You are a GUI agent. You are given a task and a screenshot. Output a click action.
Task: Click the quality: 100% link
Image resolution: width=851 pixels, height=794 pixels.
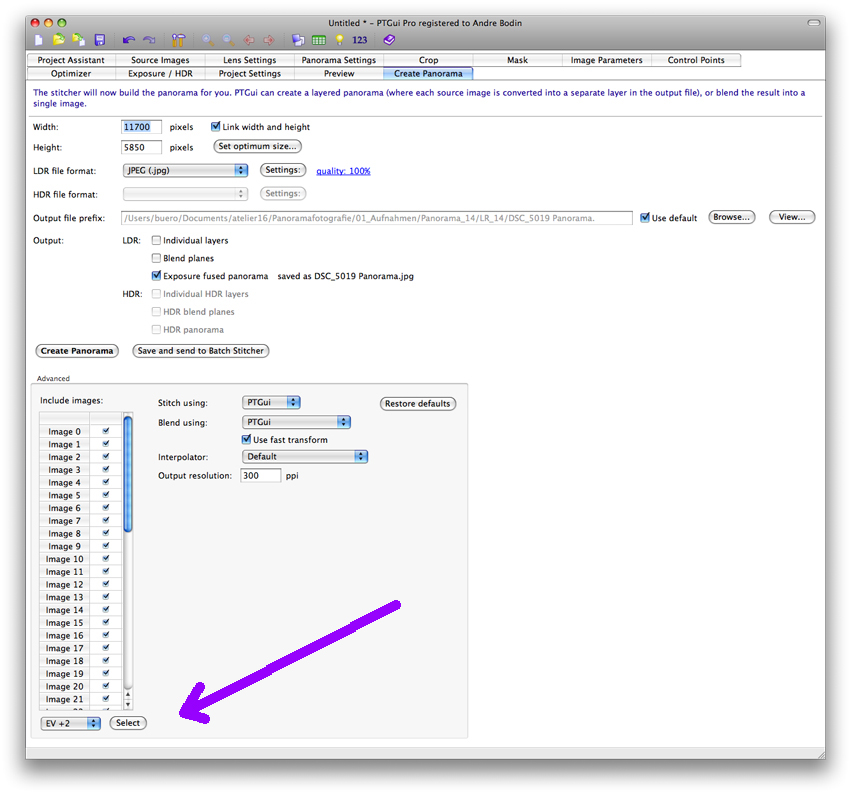point(343,171)
